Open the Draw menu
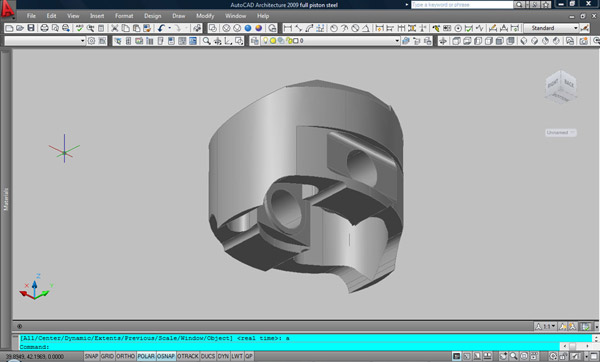 tap(178, 16)
